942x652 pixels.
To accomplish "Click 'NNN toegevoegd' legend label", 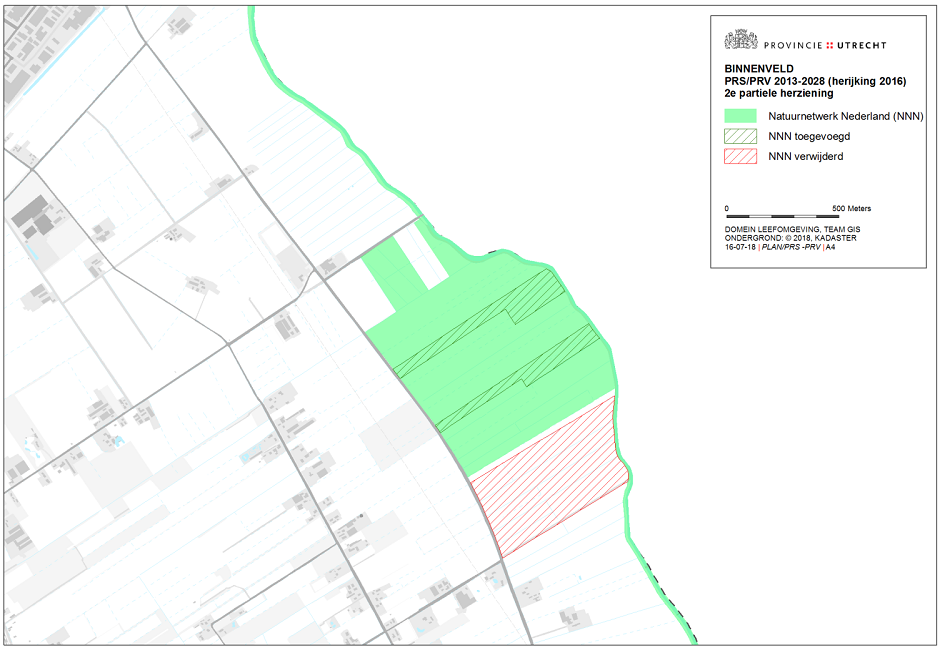I will 809,136.
